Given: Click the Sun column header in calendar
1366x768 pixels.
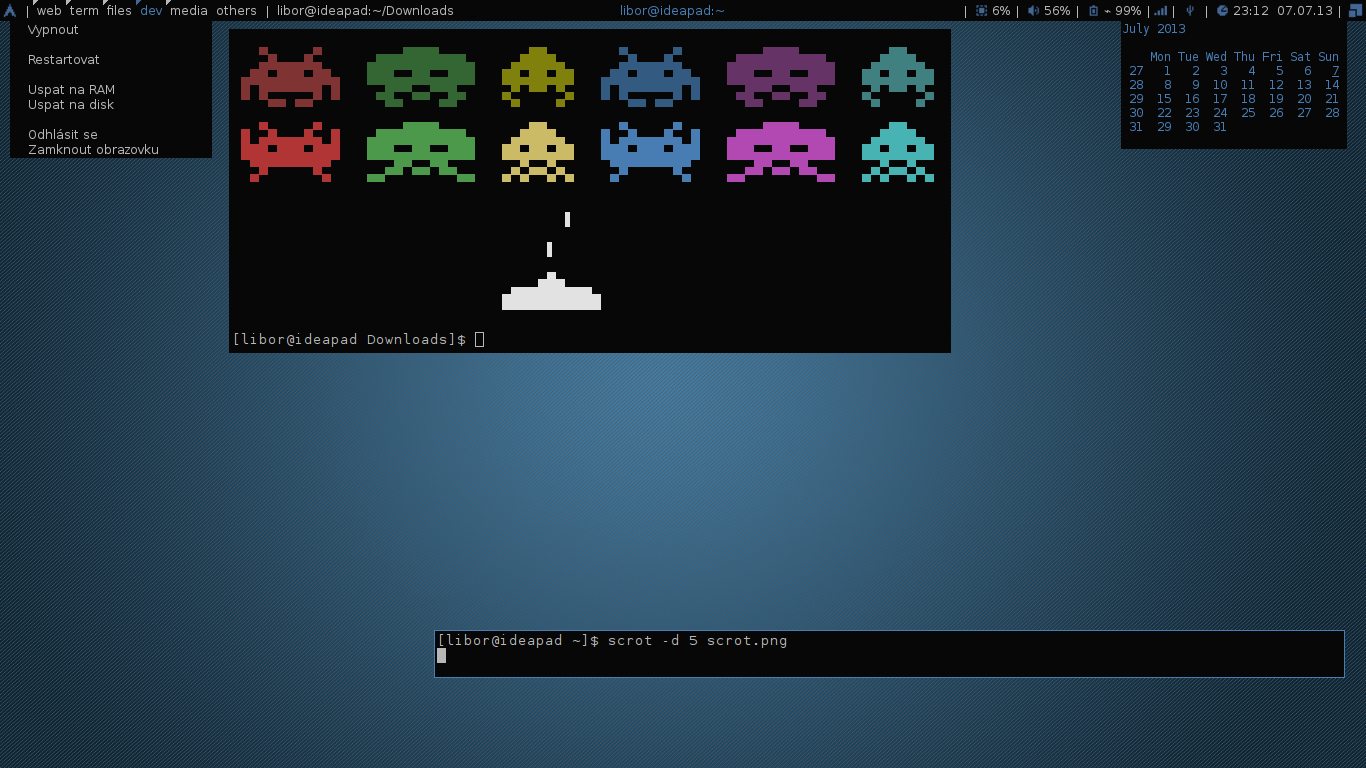Looking at the screenshot, I should click(1328, 57).
